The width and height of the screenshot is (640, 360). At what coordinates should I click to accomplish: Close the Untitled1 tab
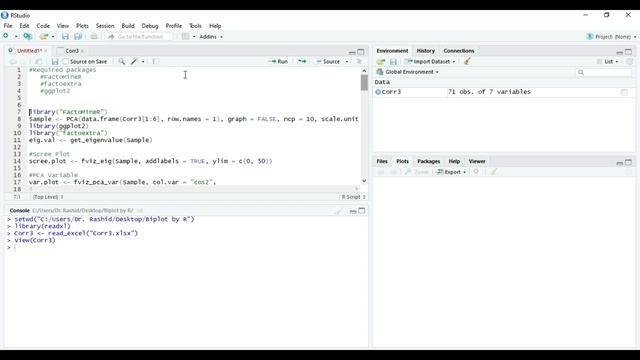click(x=46, y=51)
